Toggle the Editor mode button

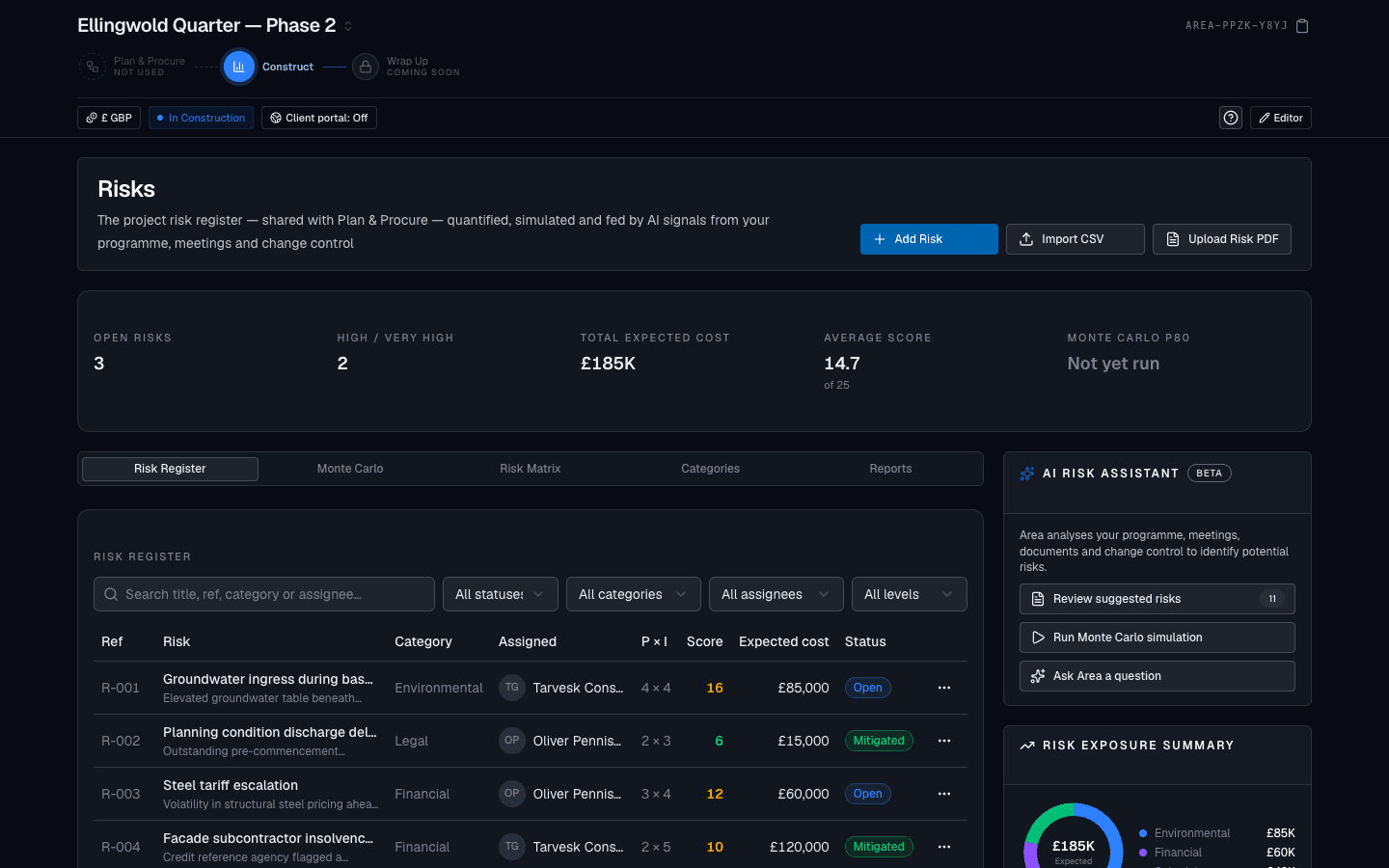click(x=1281, y=118)
